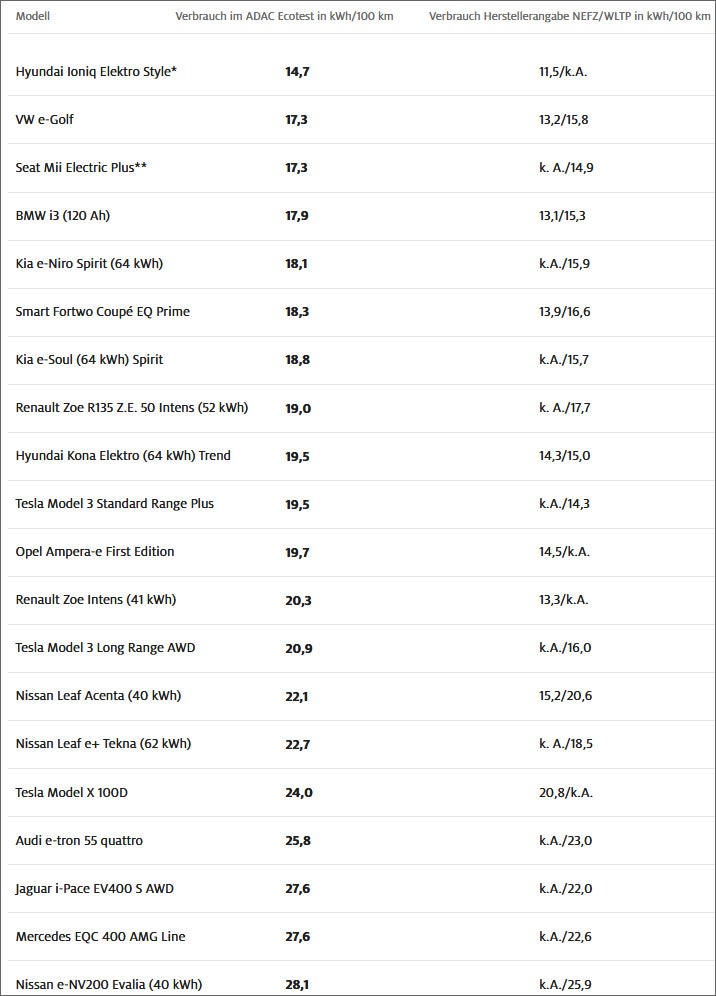Image resolution: width=716 pixels, height=996 pixels.
Task: Click the Modell column header
Action: 33,16
